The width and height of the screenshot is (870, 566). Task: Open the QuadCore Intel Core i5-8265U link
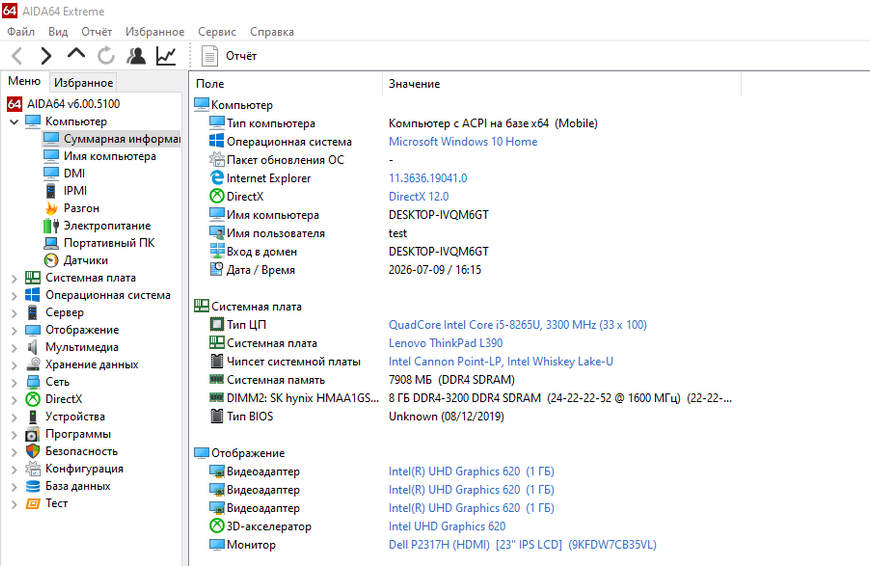point(518,325)
